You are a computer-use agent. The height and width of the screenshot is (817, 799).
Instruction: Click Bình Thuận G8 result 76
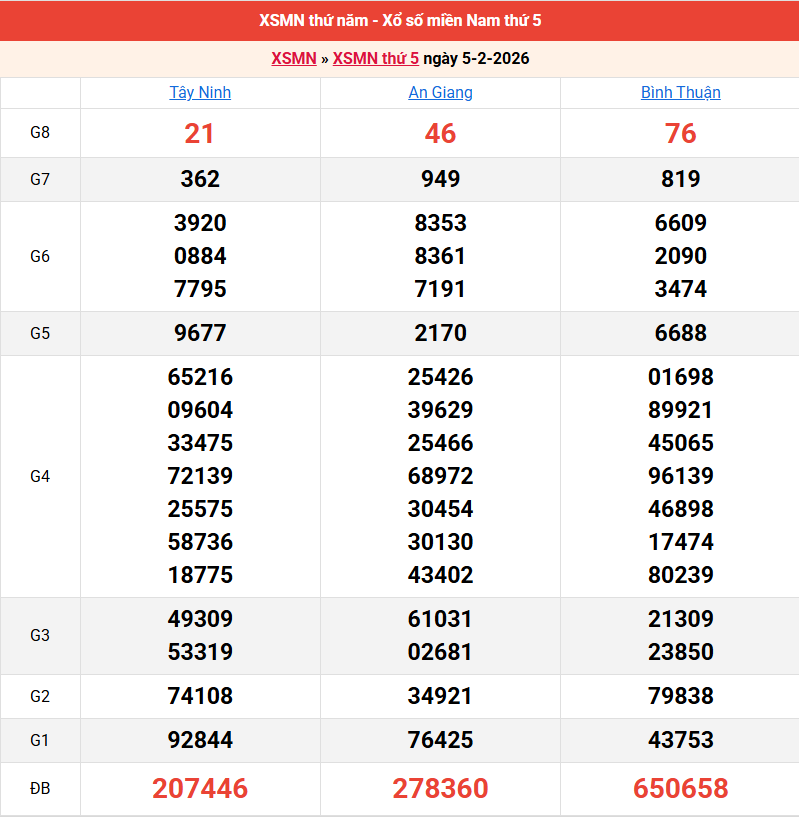click(680, 134)
